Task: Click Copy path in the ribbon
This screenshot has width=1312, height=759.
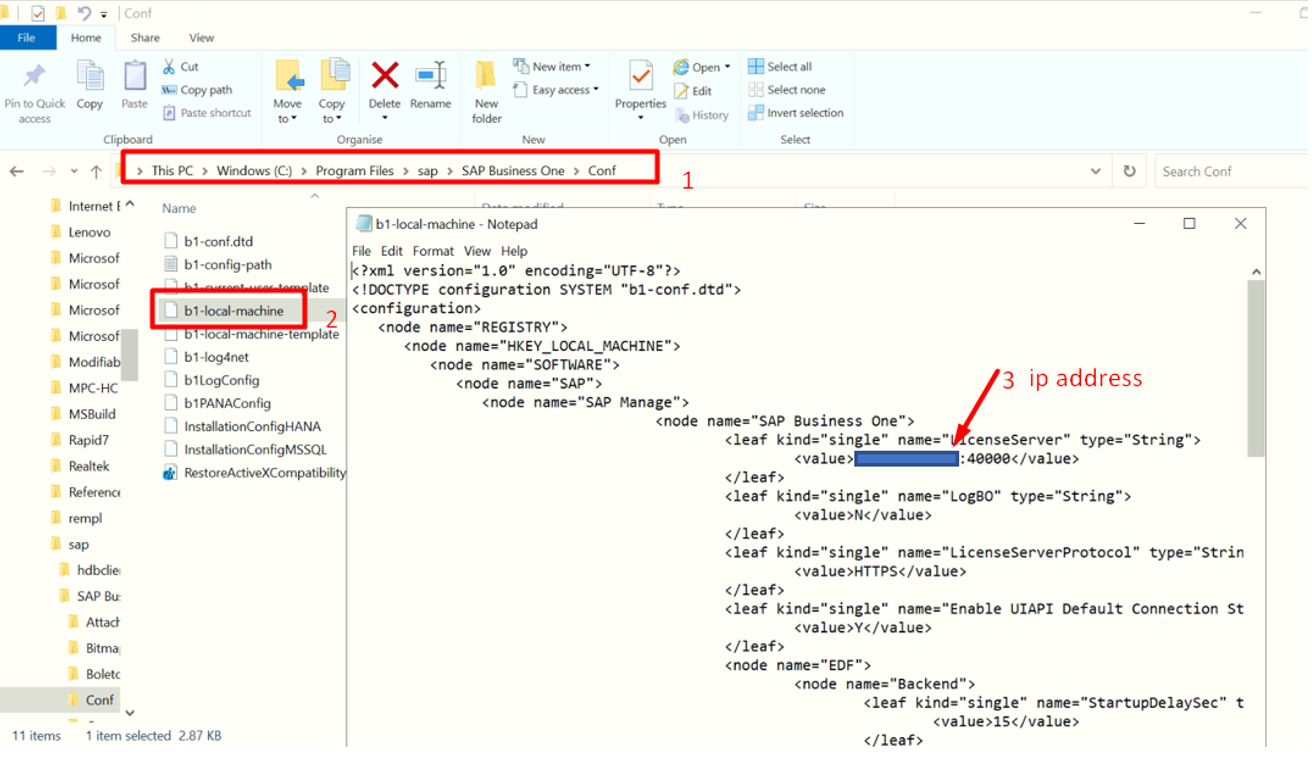Action: (197, 90)
